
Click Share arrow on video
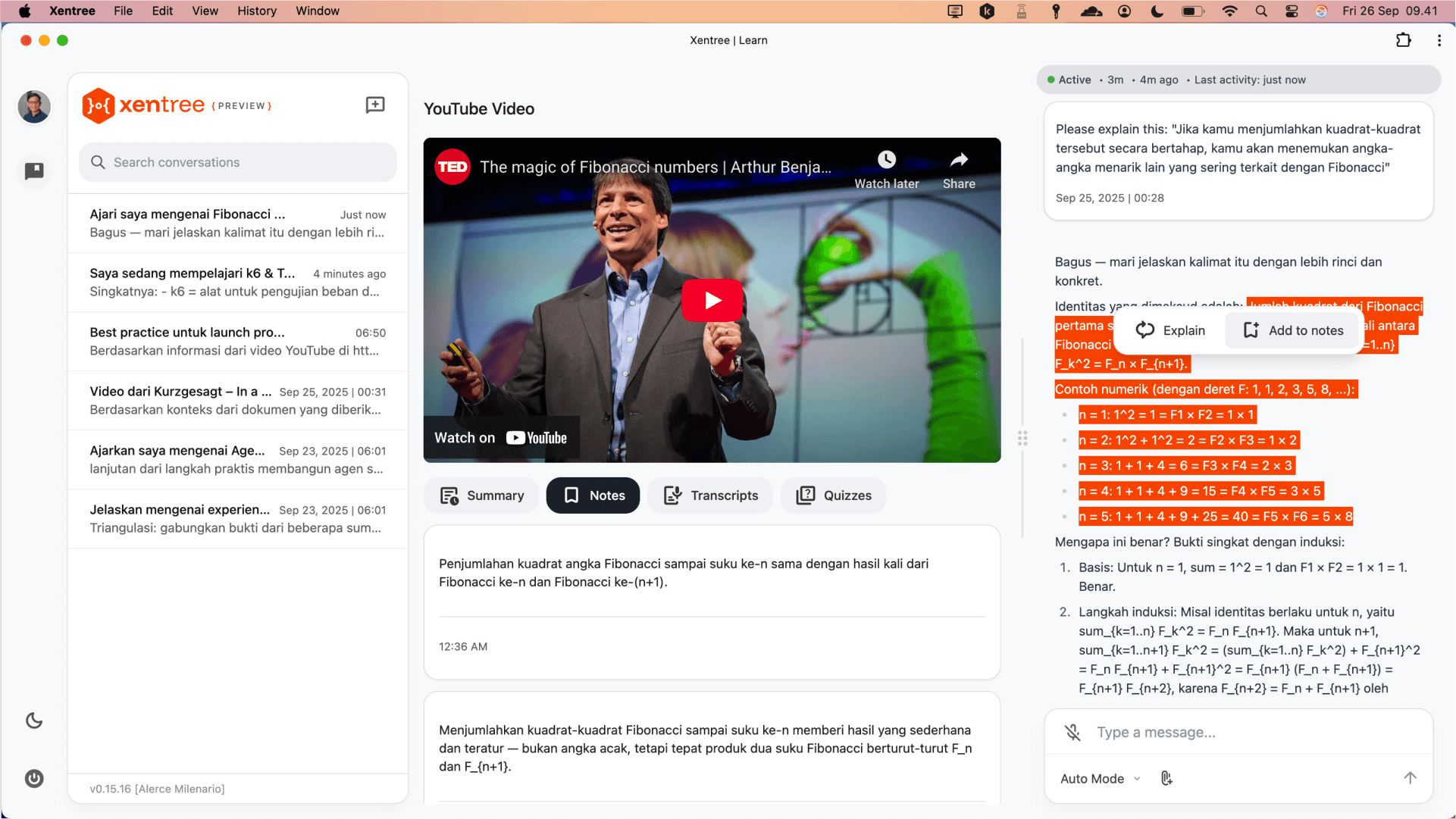tap(959, 161)
